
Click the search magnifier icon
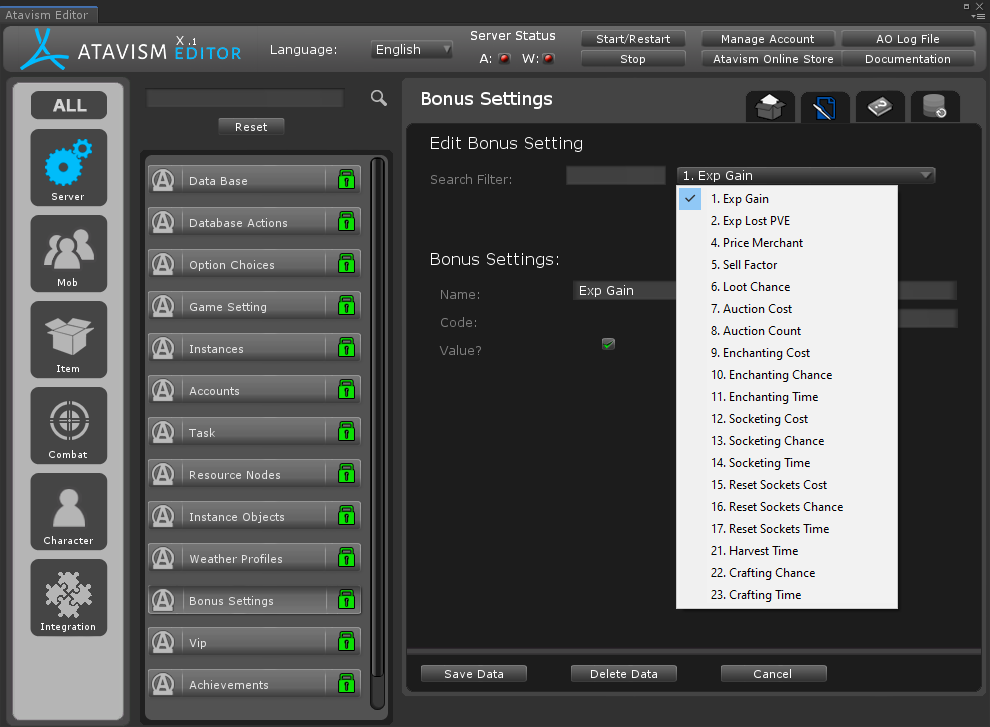point(379,98)
